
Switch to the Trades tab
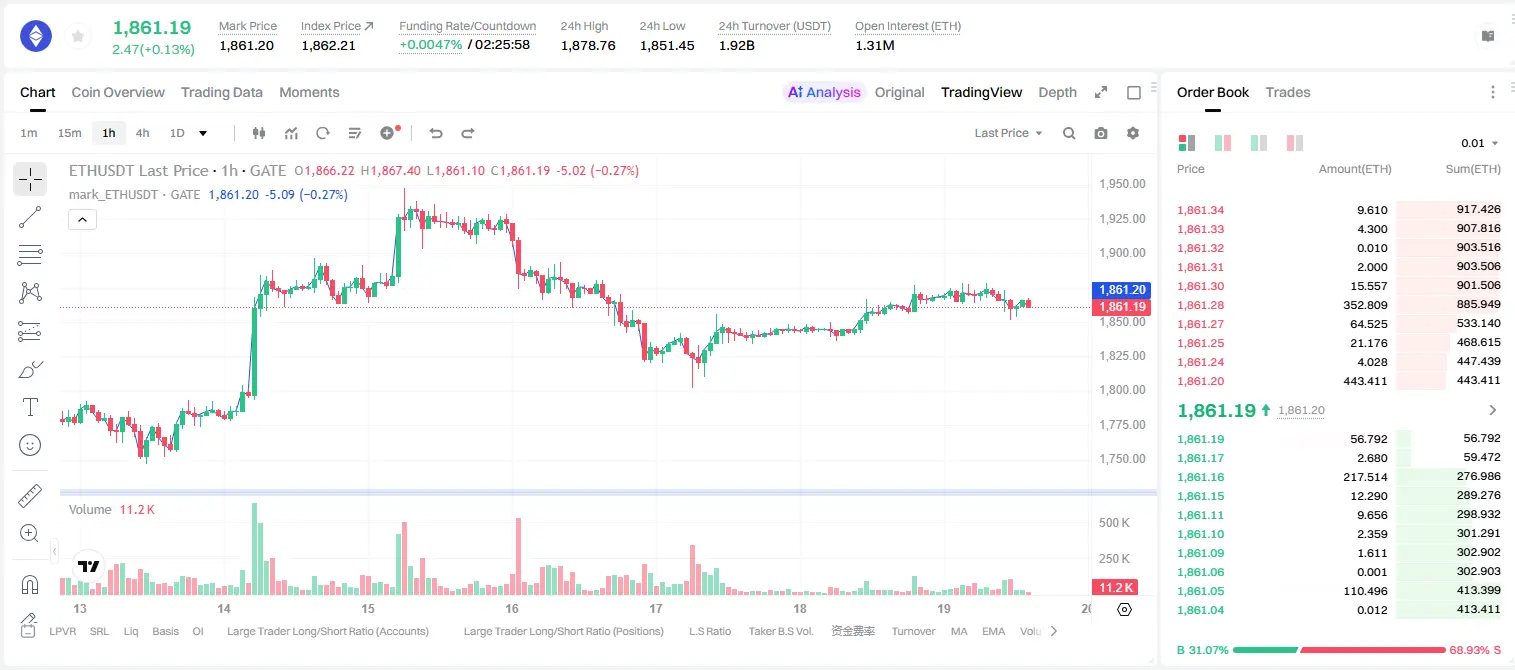(1287, 92)
